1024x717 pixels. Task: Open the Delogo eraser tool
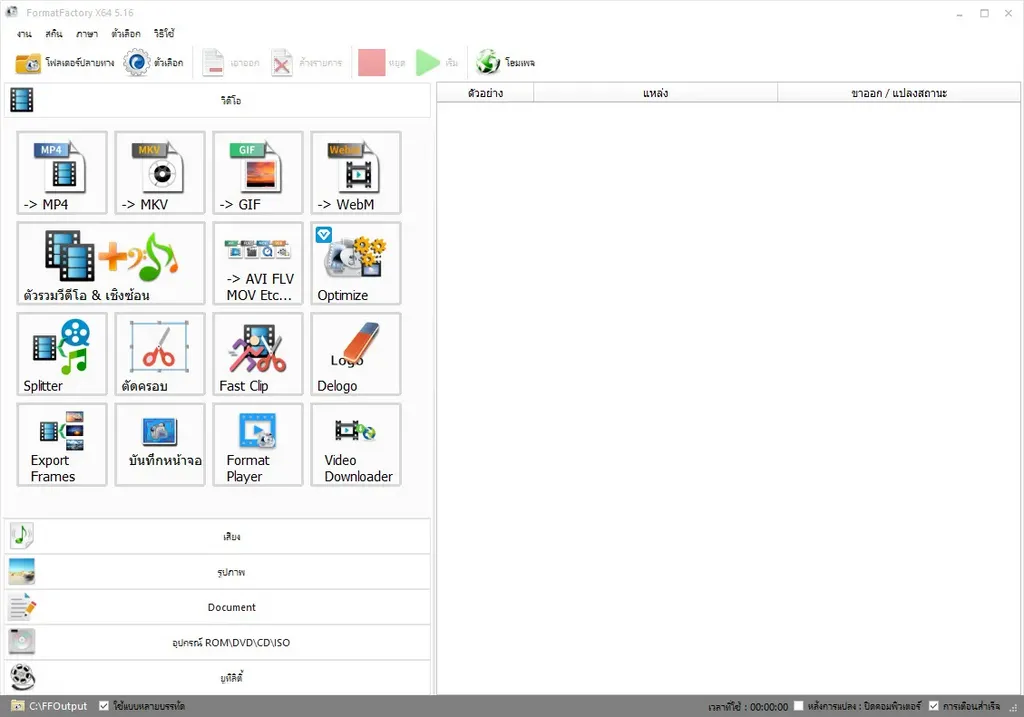(356, 354)
